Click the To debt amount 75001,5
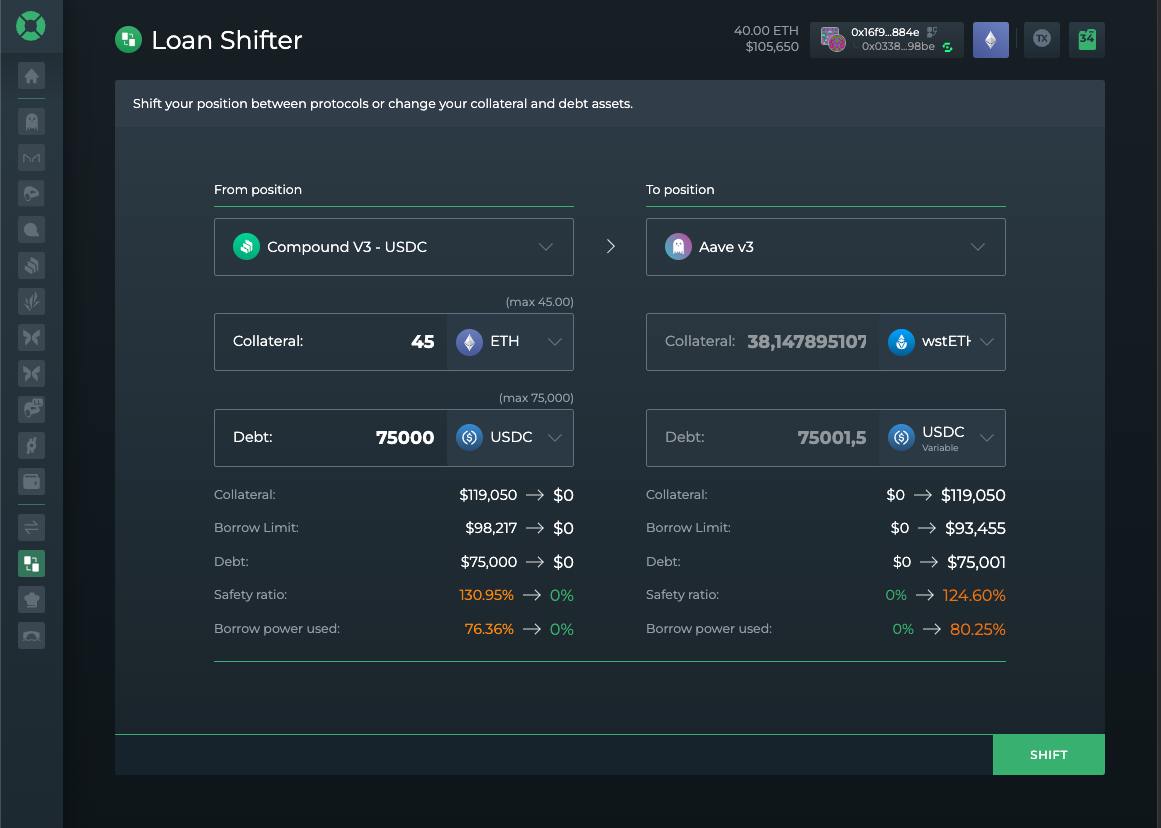This screenshot has height=828, width=1161. (832, 438)
